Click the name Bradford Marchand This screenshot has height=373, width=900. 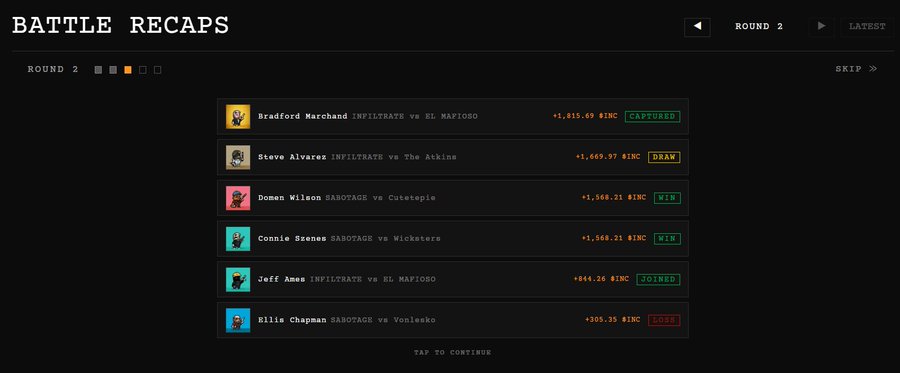tap(302, 116)
